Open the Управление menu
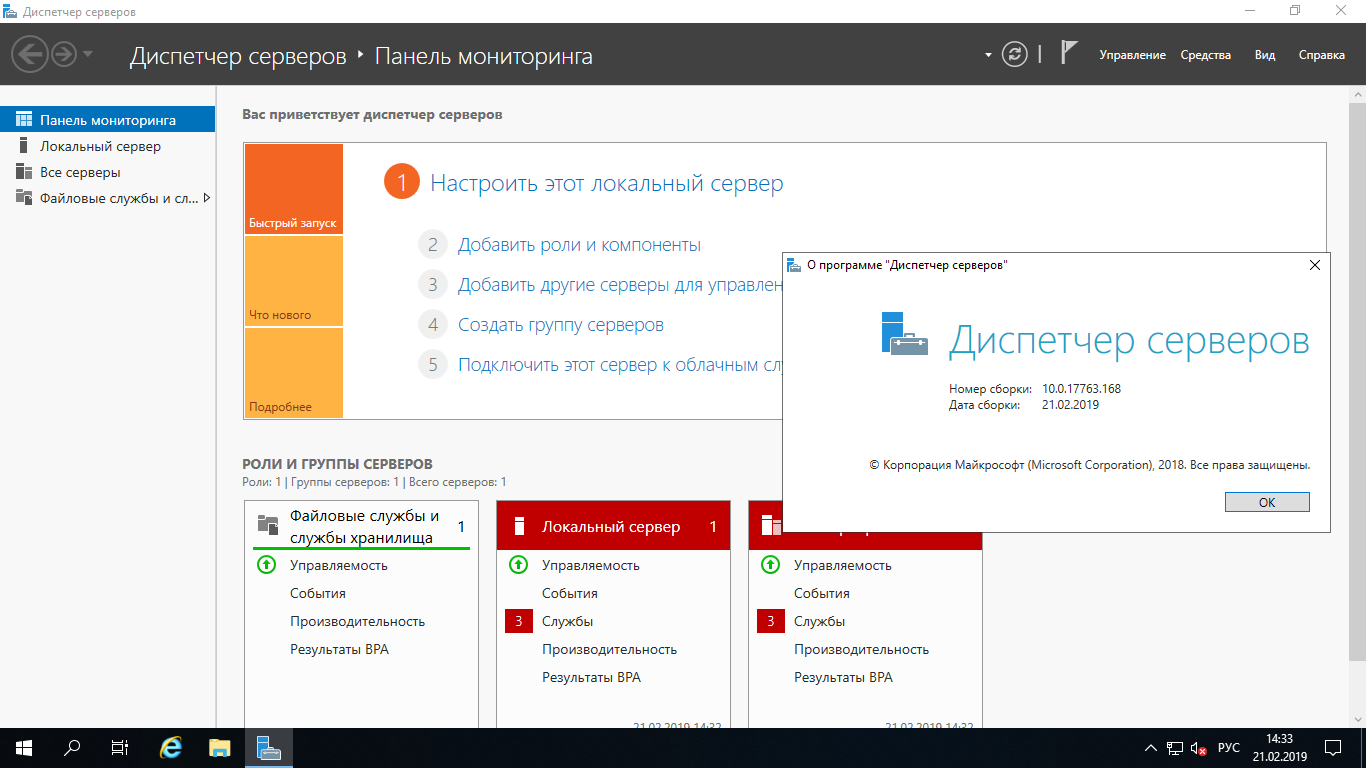 tap(1132, 55)
